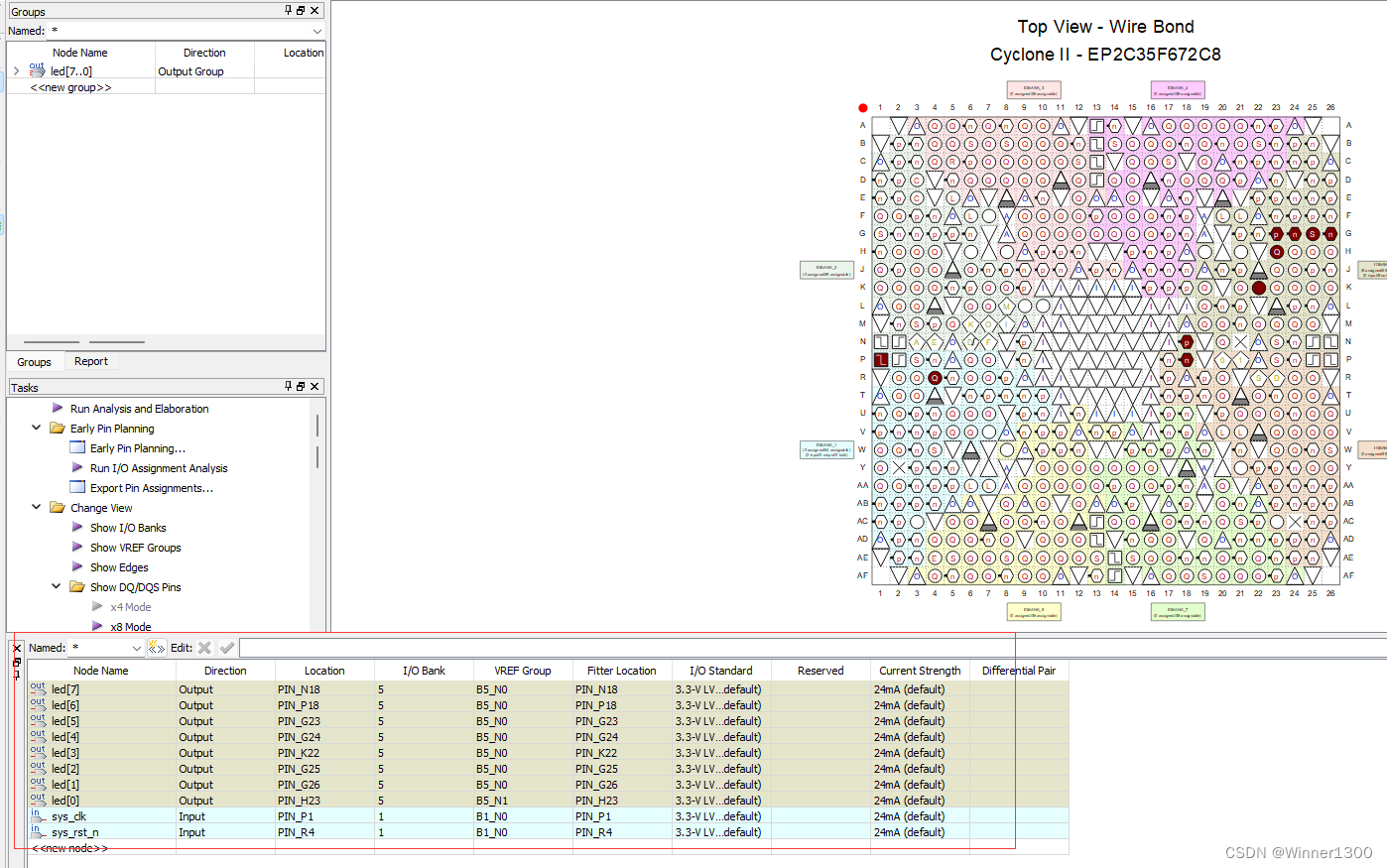Screen dimensions: 1387x868
Task: Click the Direction header in Groups panel
Action: (204, 53)
